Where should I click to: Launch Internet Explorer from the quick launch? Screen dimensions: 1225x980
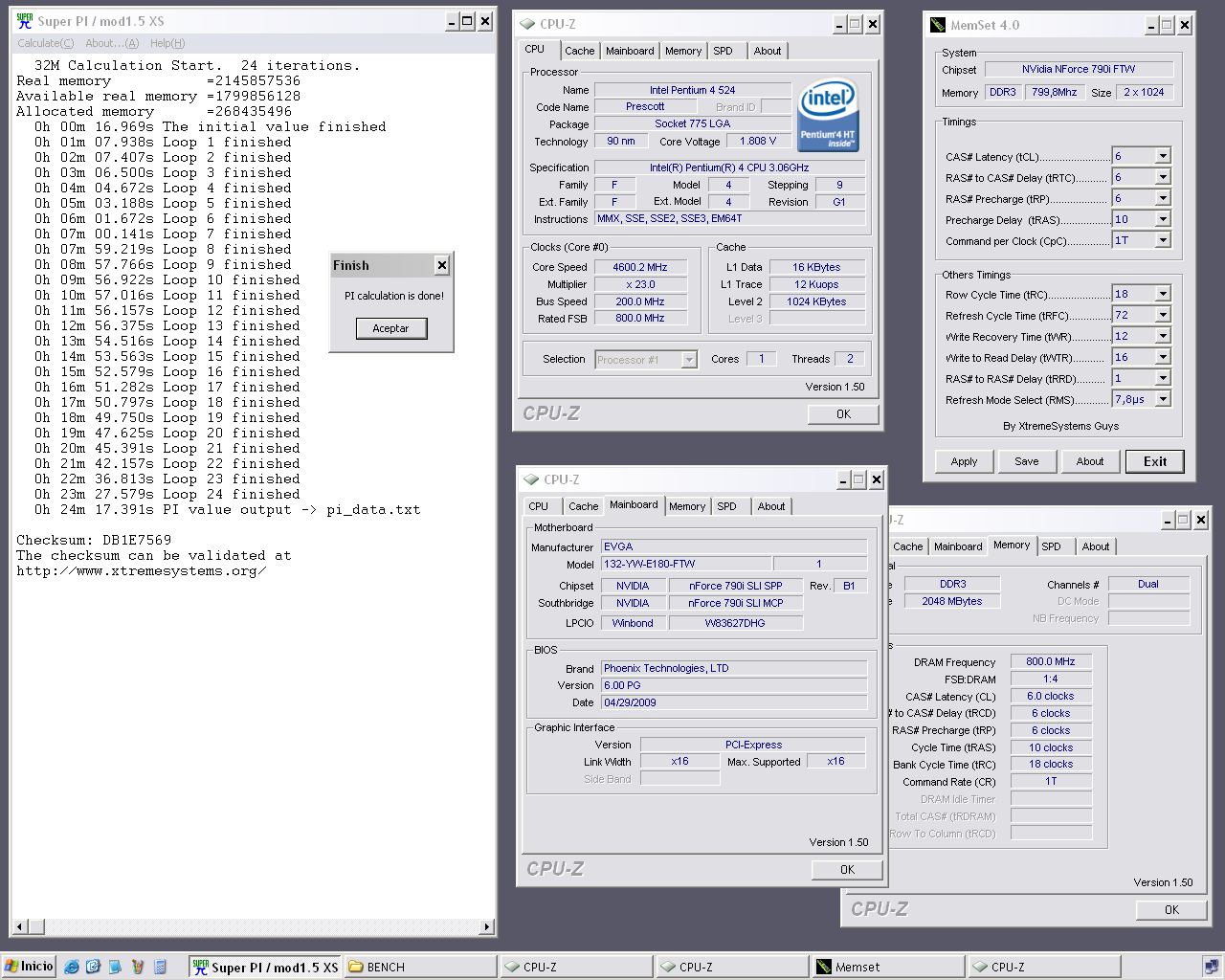click(72, 967)
